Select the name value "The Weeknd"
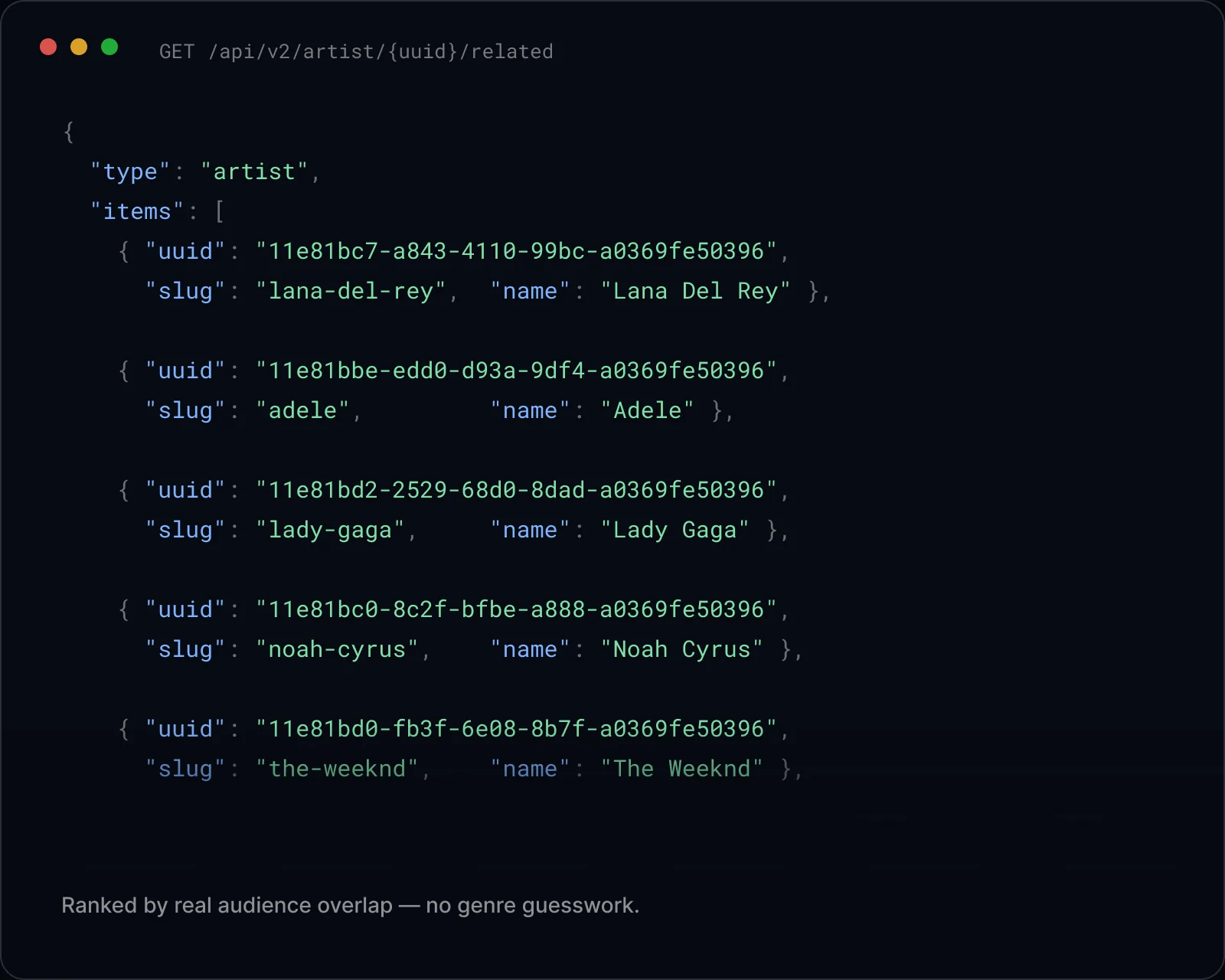 coord(681,769)
